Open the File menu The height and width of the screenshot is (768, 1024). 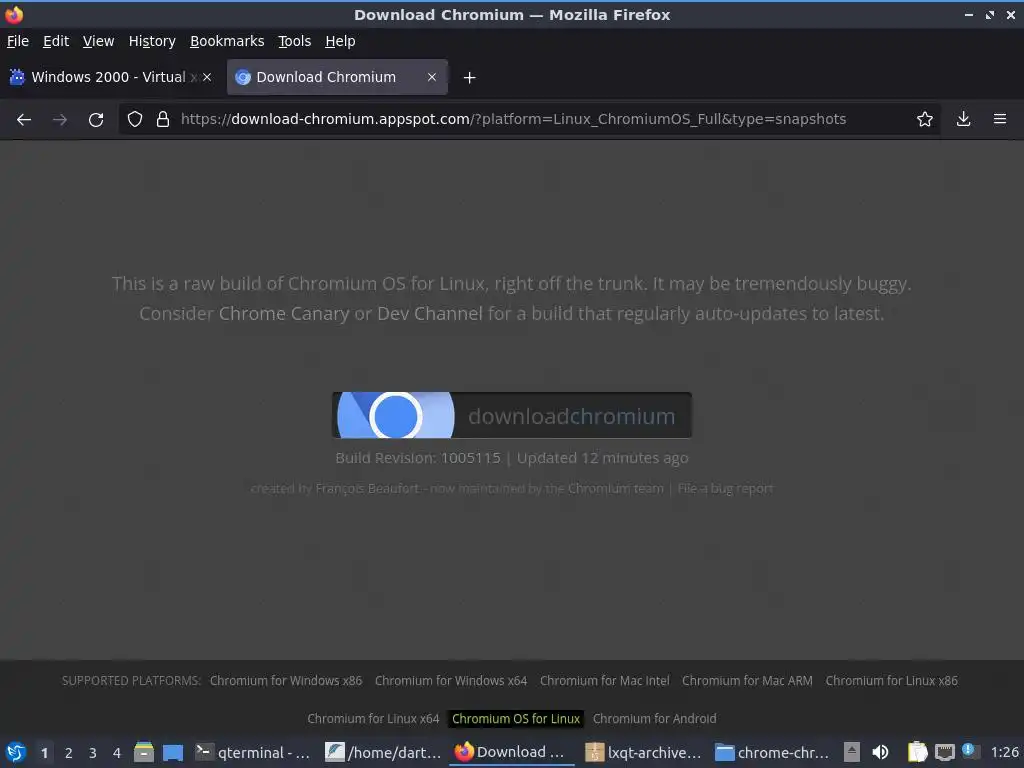(18, 41)
